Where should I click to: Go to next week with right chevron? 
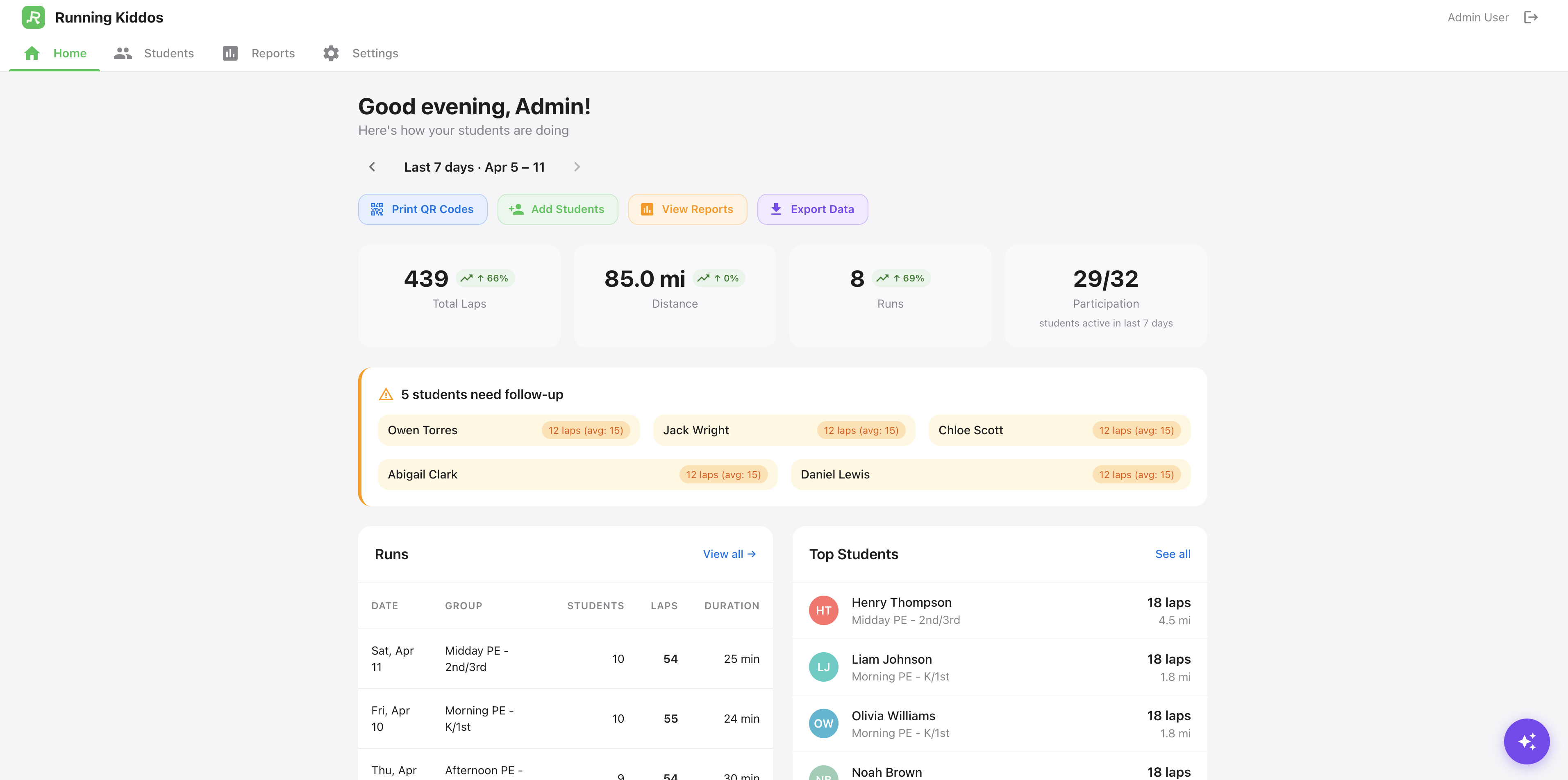577,167
